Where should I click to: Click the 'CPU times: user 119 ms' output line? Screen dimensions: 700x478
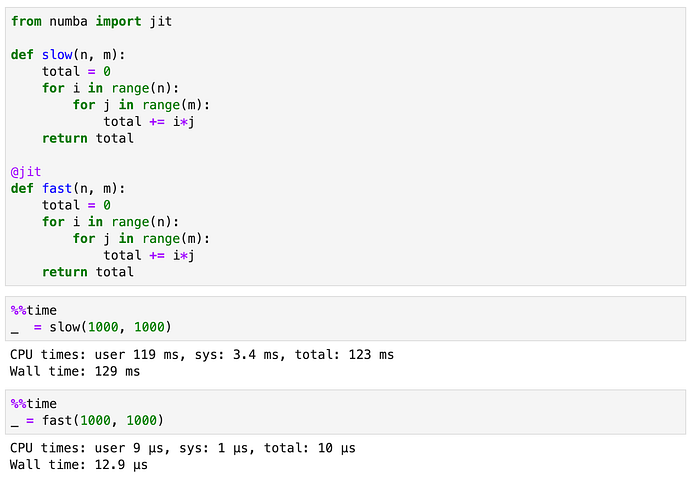pyautogui.click(x=202, y=355)
